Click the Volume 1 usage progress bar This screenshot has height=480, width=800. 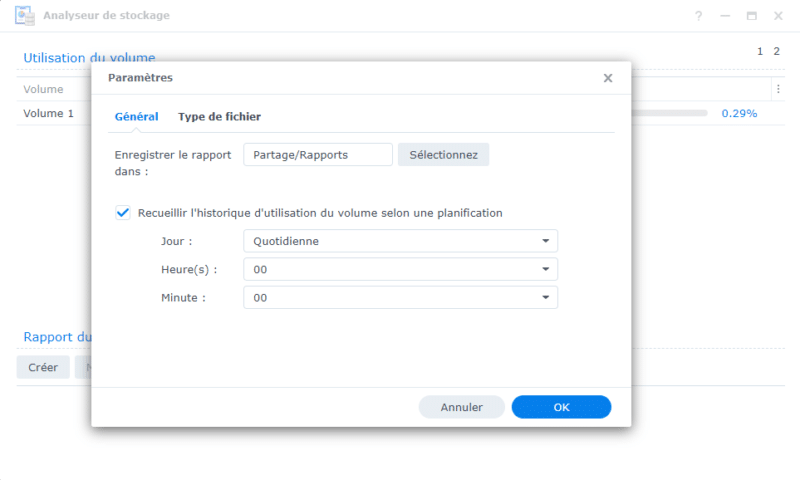(x=668, y=114)
